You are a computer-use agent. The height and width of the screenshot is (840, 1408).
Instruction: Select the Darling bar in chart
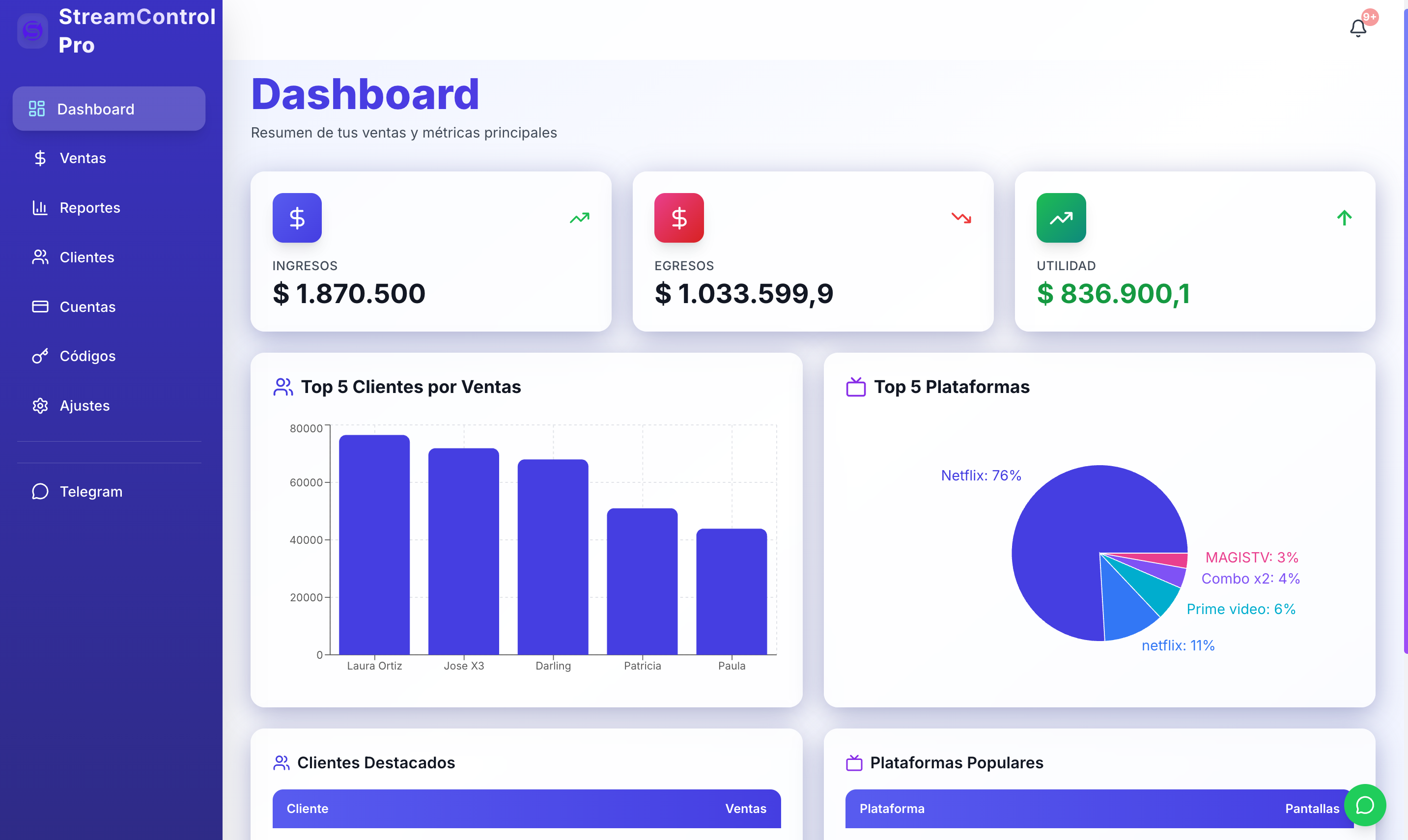pos(553,557)
